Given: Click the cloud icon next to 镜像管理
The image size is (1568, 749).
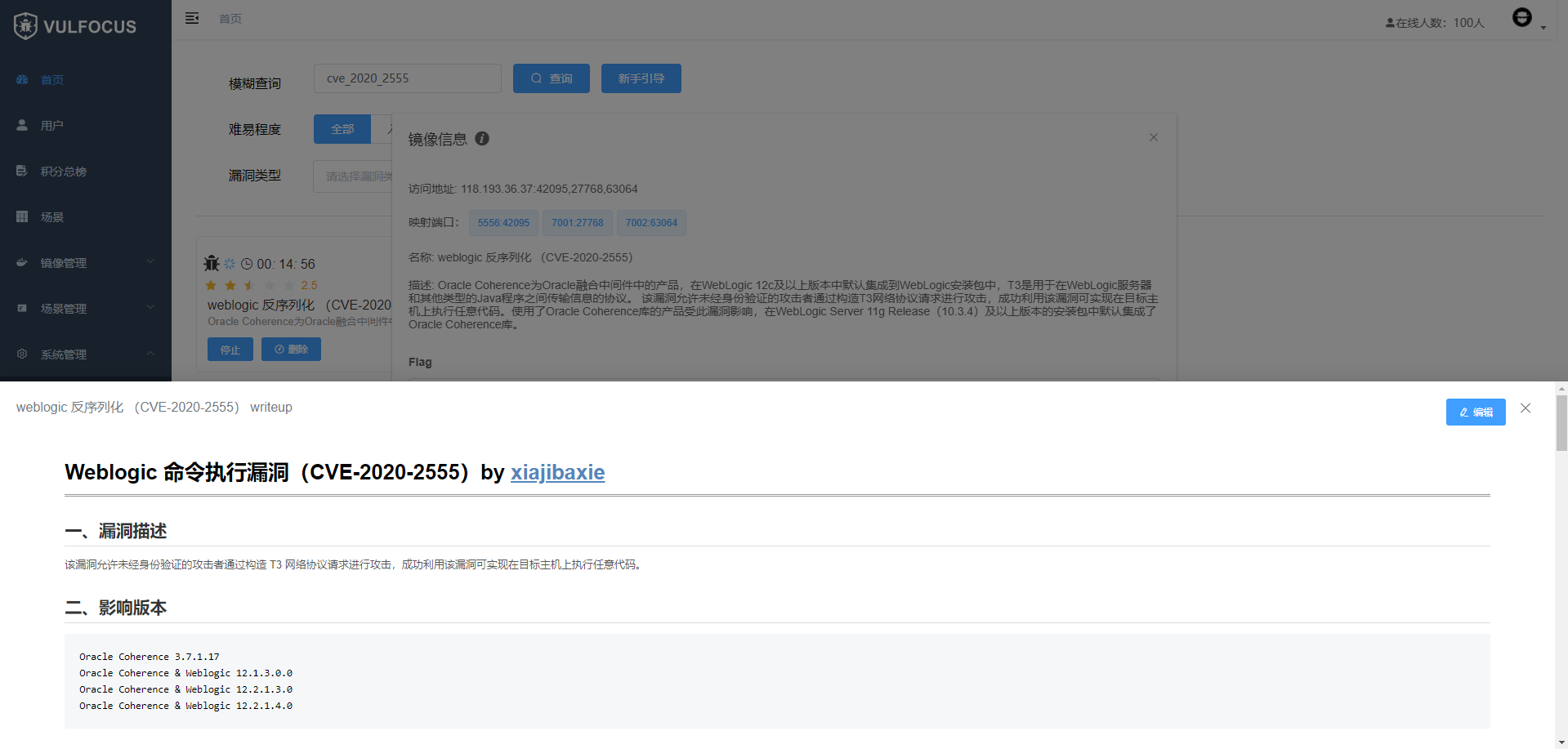Looking at the screenshot, I should point(22,262).
